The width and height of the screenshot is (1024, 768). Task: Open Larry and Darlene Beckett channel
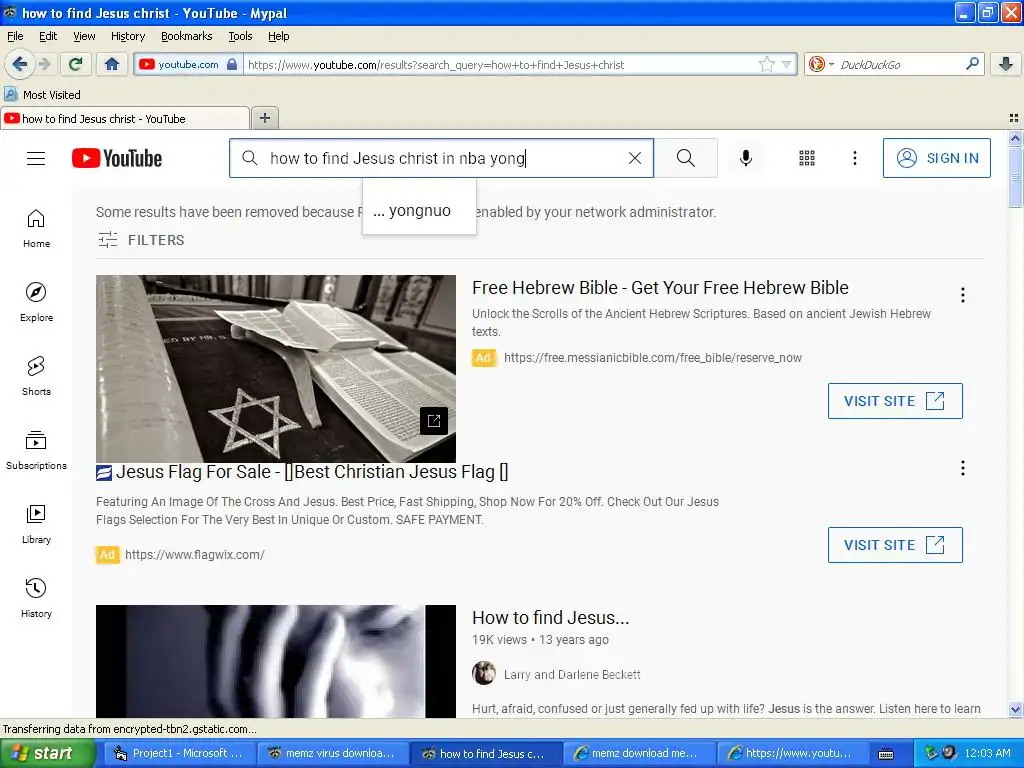[x=571, y=675]
